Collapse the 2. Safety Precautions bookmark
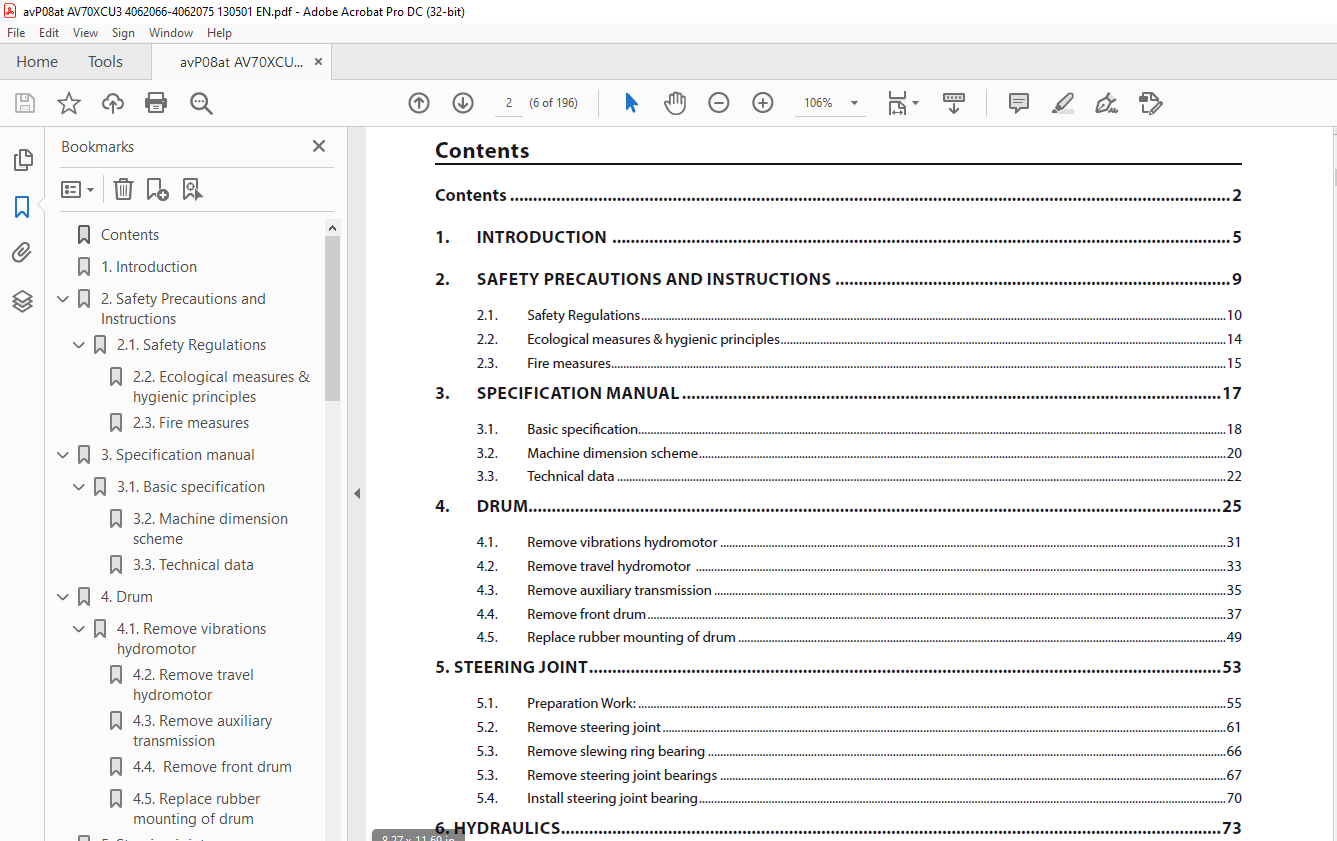The width and height of the screenshot is (1337, 841). tap(64, 299)
